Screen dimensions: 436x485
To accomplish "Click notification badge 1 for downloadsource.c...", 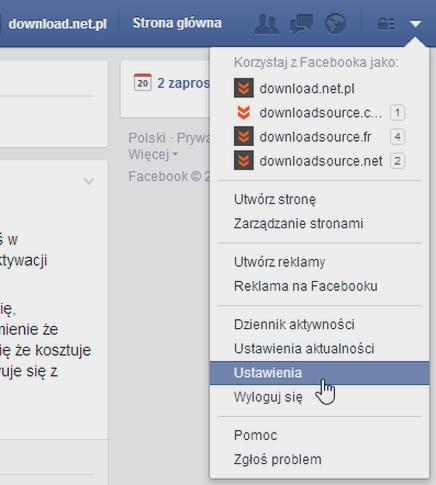I will pyautogui.click(x=397, y=113).
